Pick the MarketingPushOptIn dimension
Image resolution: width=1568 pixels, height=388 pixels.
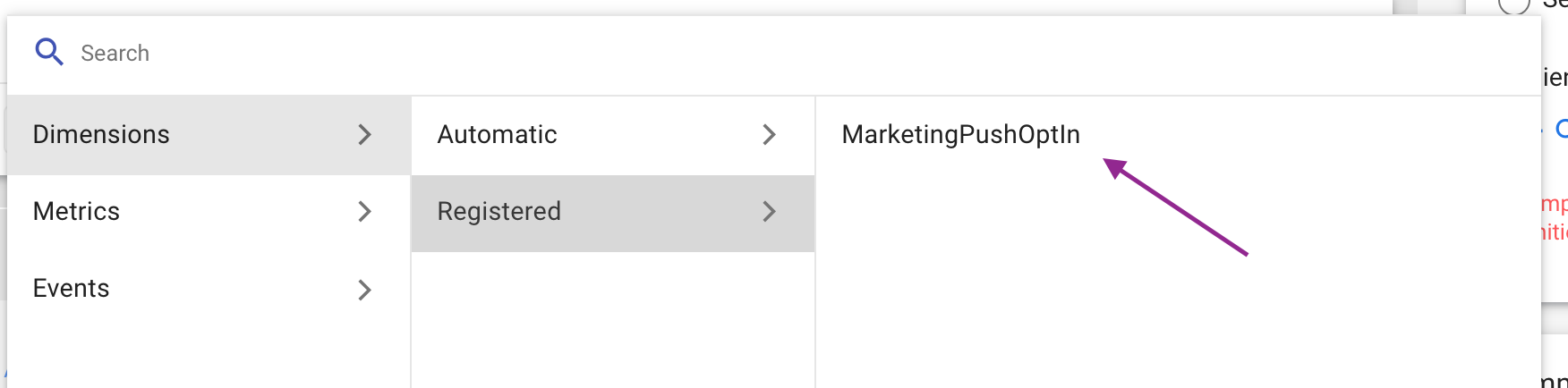coord(961,135)
